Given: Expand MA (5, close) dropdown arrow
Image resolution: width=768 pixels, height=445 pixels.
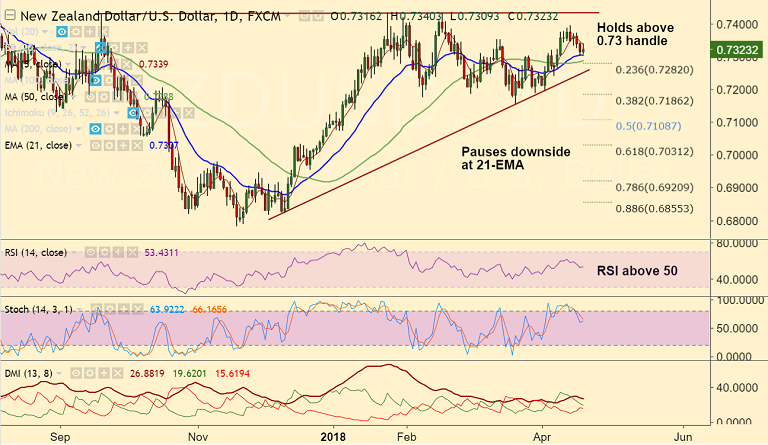Looking at the screenshot, I should (68, 64).
